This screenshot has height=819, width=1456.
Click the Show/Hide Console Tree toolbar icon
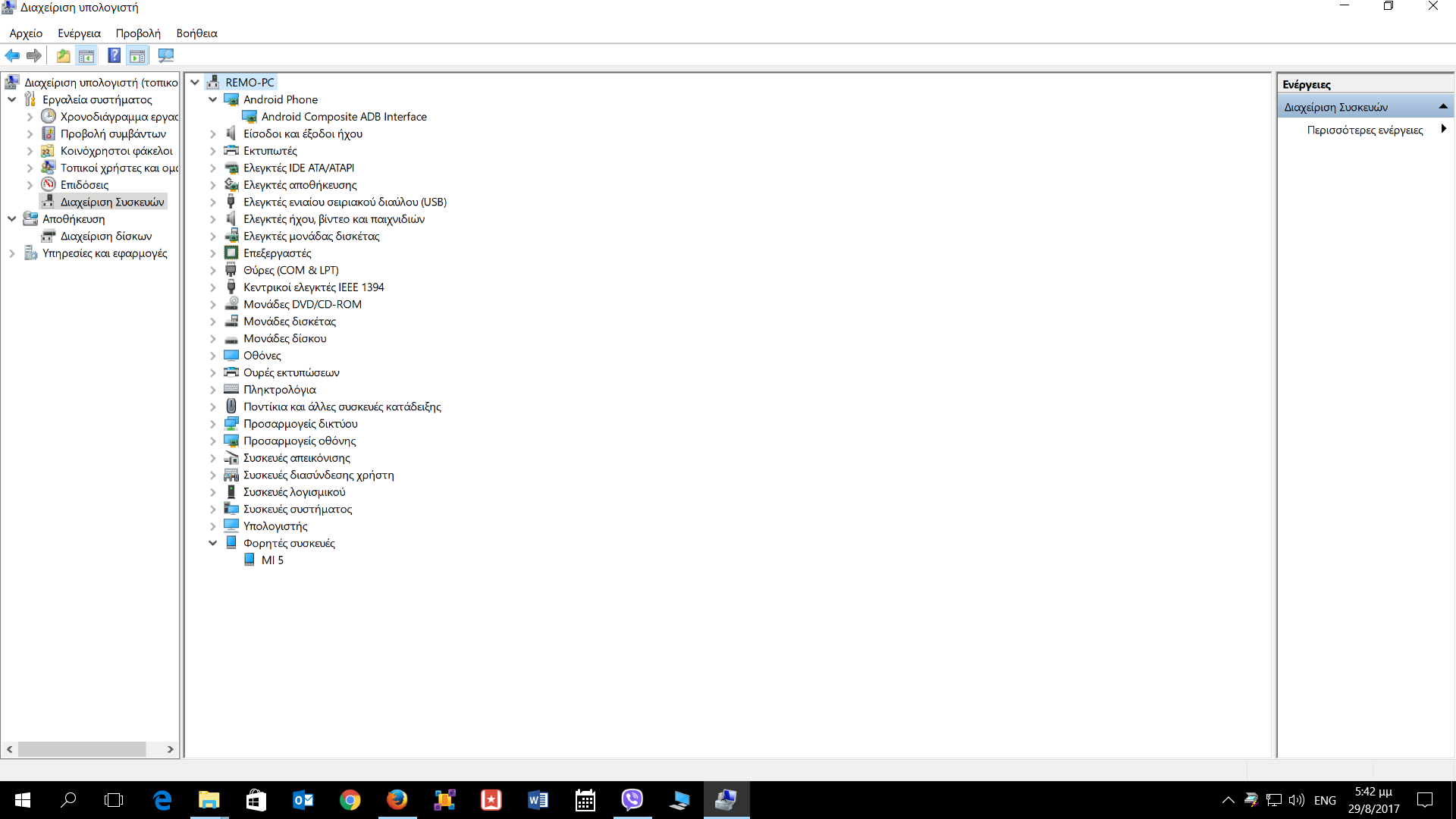[86, 55]
